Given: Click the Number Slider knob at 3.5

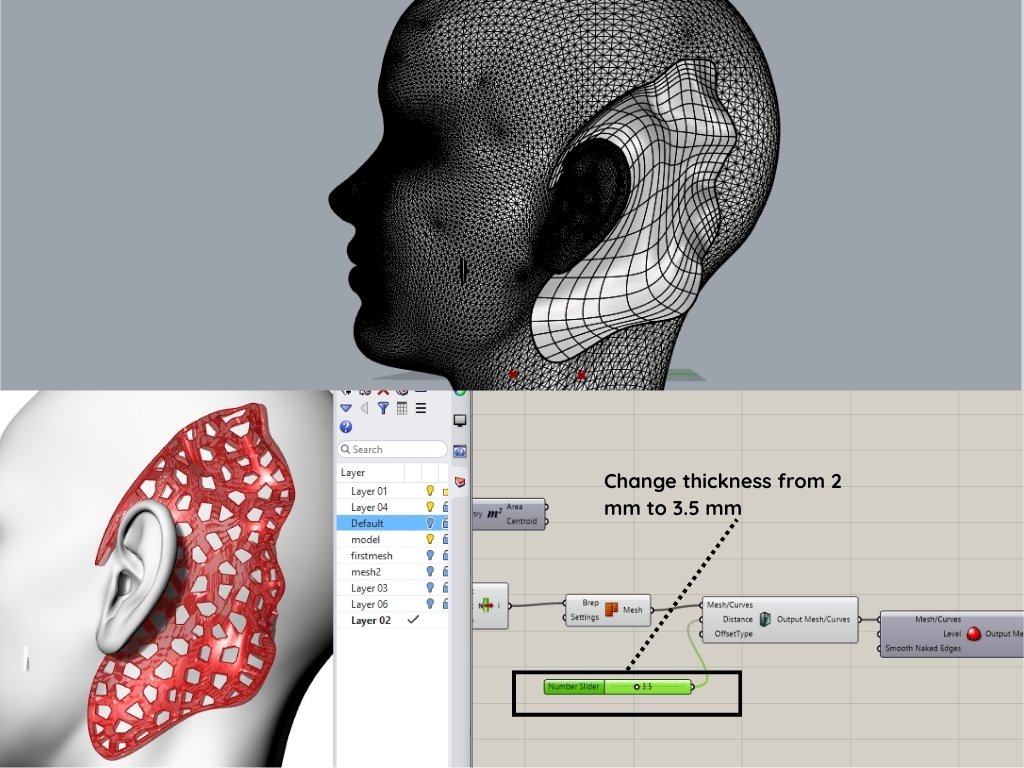Looking at the screenshot, I should coord(637,687).
